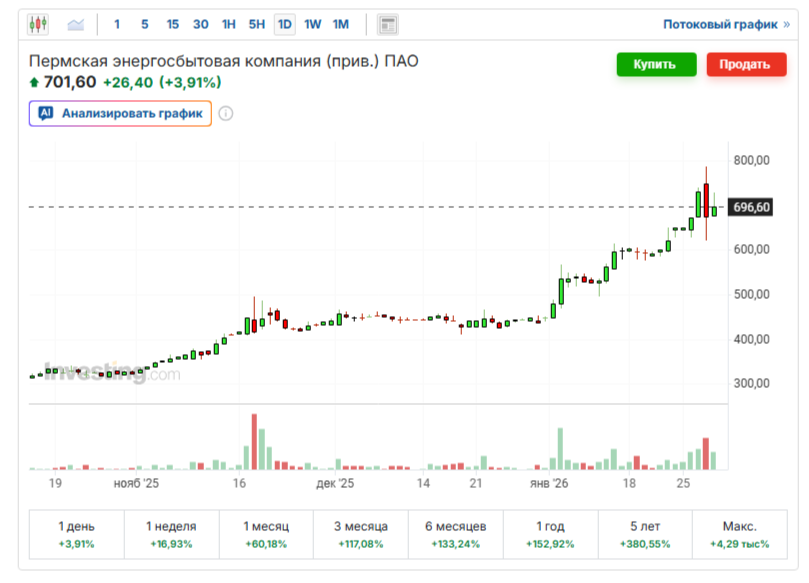This screenshot has height=583, width=809.
Task: Click the large red candle at the chart's peak
Action: click(706, 200)
